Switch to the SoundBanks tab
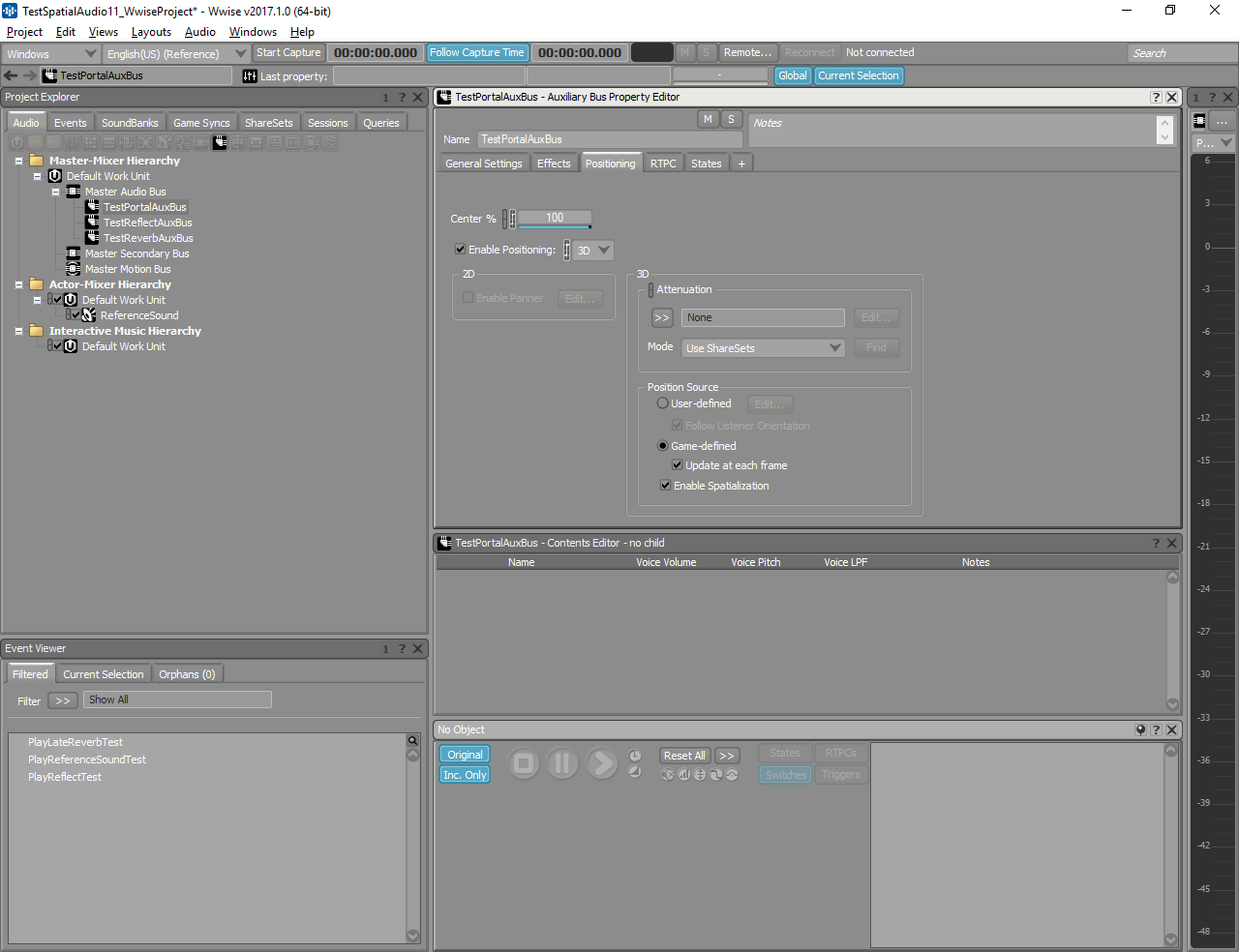Screen dimensions: 1239x952 click(x=130, y=123)
